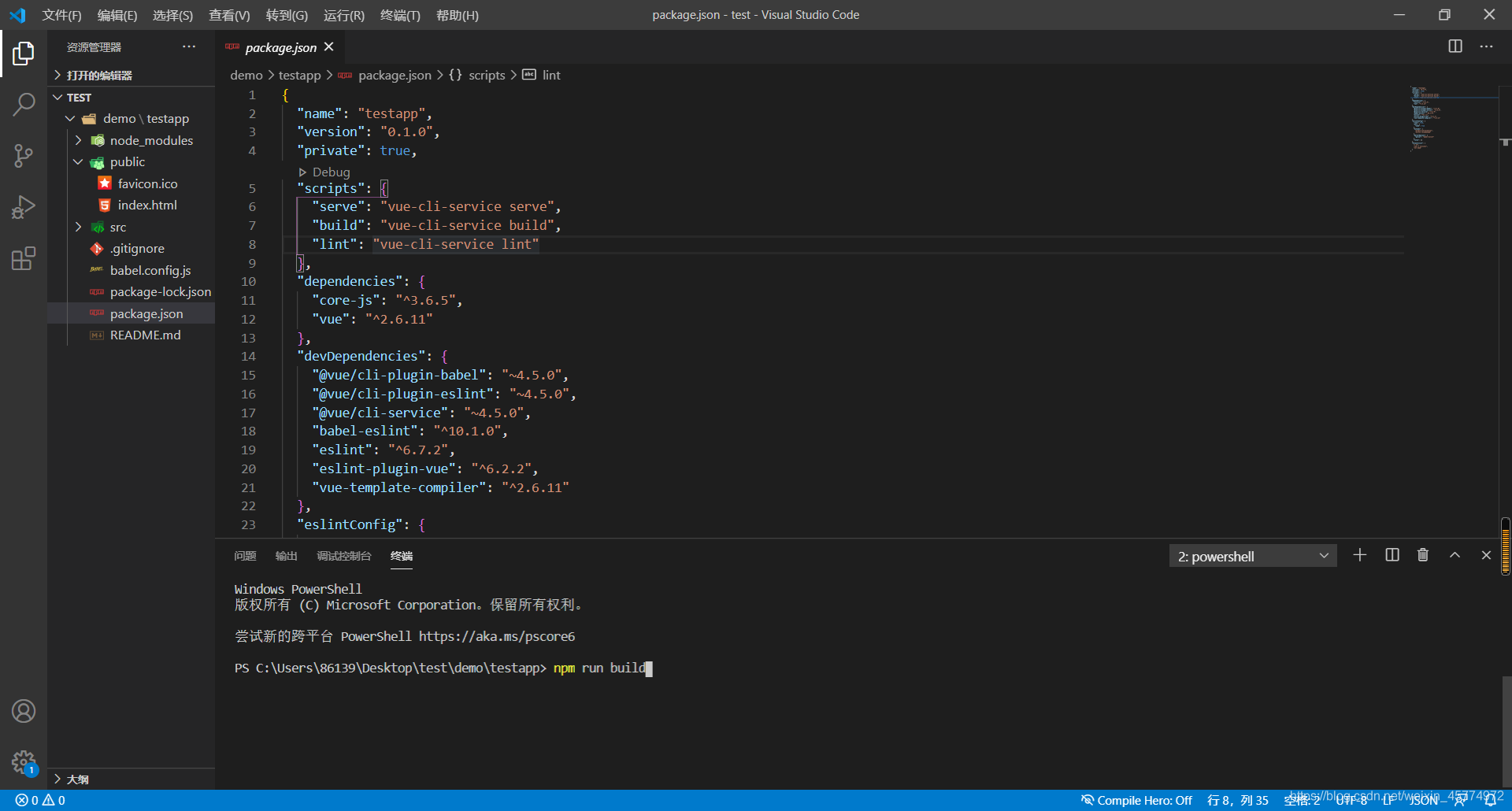1512x811 pixels.
Task: Click the editor minimap
Action: click(x=1453, y=118)
